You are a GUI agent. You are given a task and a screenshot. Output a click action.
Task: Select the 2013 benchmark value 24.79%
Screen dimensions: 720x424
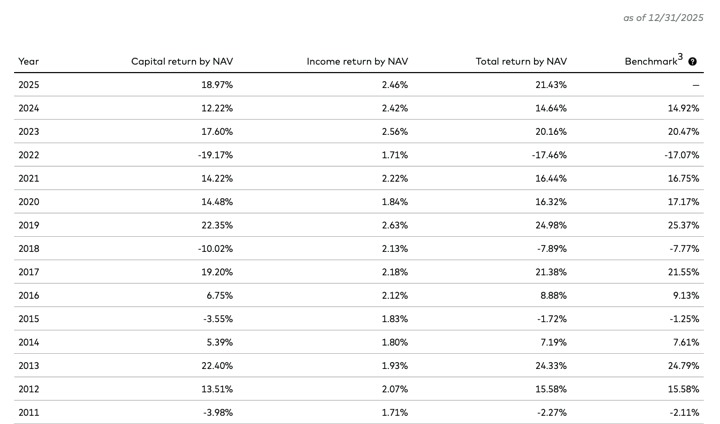683,366
